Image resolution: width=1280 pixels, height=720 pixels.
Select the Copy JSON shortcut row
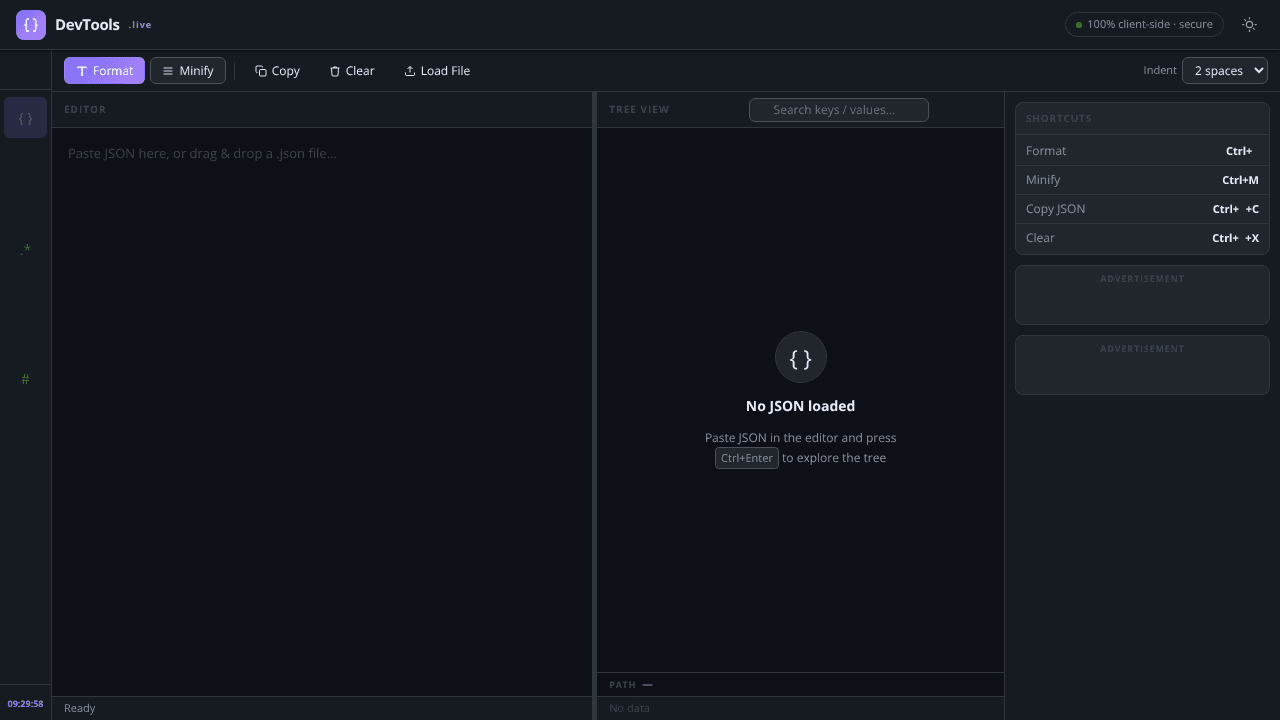click(x=1142, y=209)
